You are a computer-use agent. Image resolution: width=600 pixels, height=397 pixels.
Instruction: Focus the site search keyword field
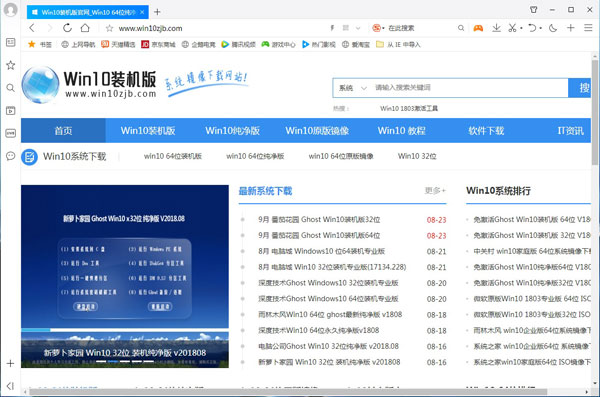(x=469, y=88)
